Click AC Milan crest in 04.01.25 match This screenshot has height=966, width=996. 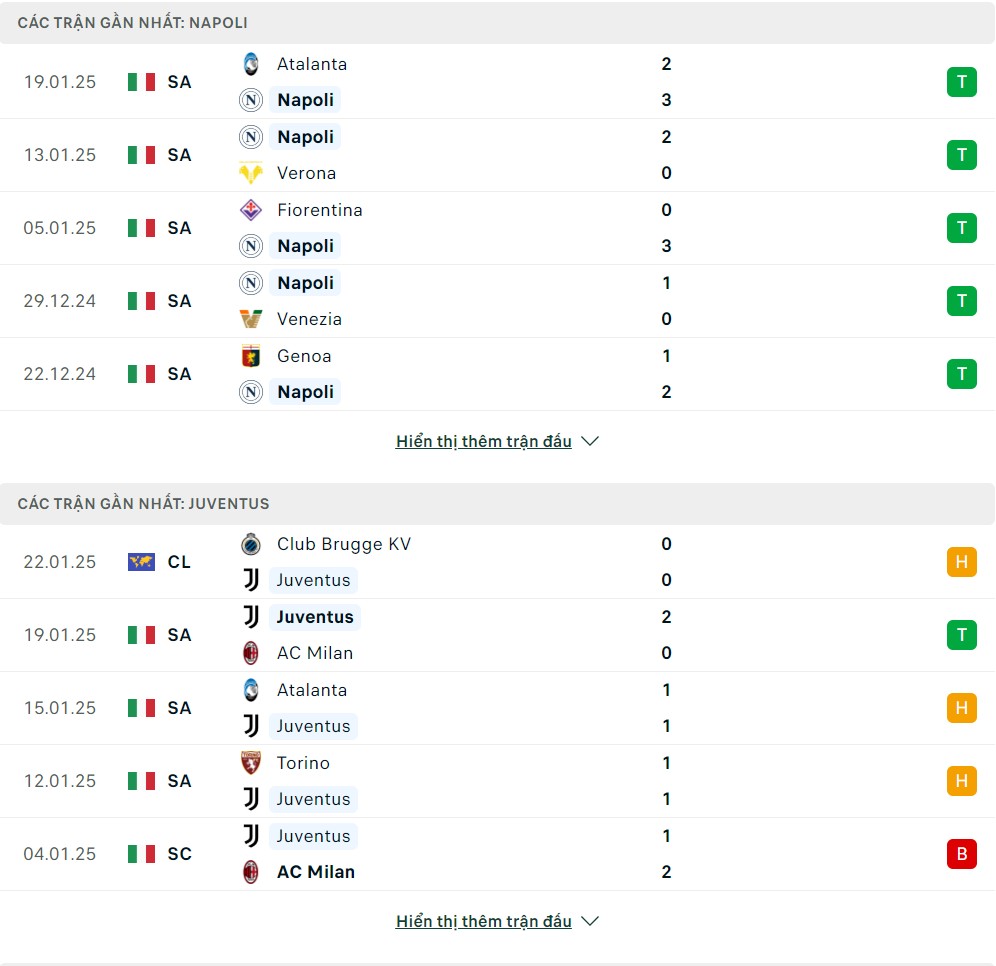click(251, 872)
